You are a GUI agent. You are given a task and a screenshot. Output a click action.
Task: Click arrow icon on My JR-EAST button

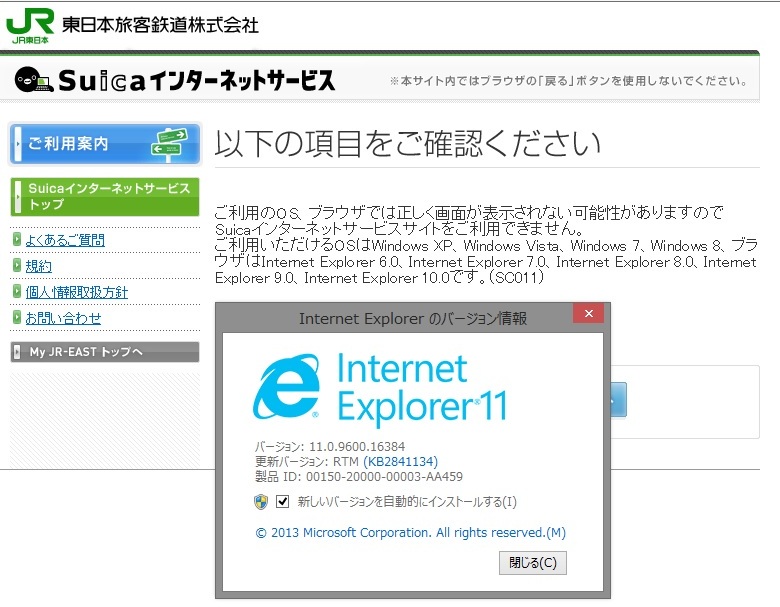17,352
